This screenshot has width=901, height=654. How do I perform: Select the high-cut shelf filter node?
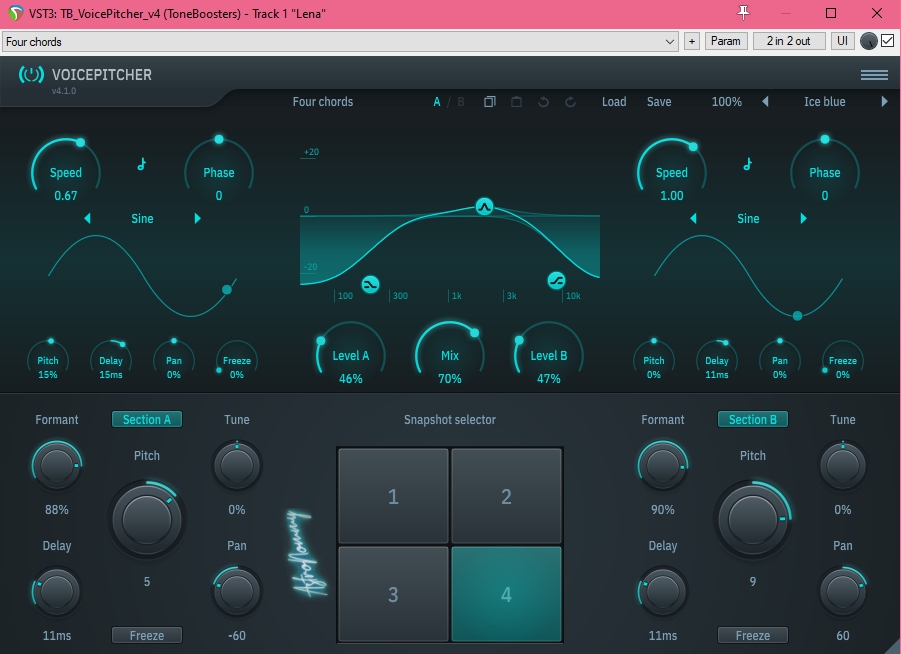click(556, 280)
